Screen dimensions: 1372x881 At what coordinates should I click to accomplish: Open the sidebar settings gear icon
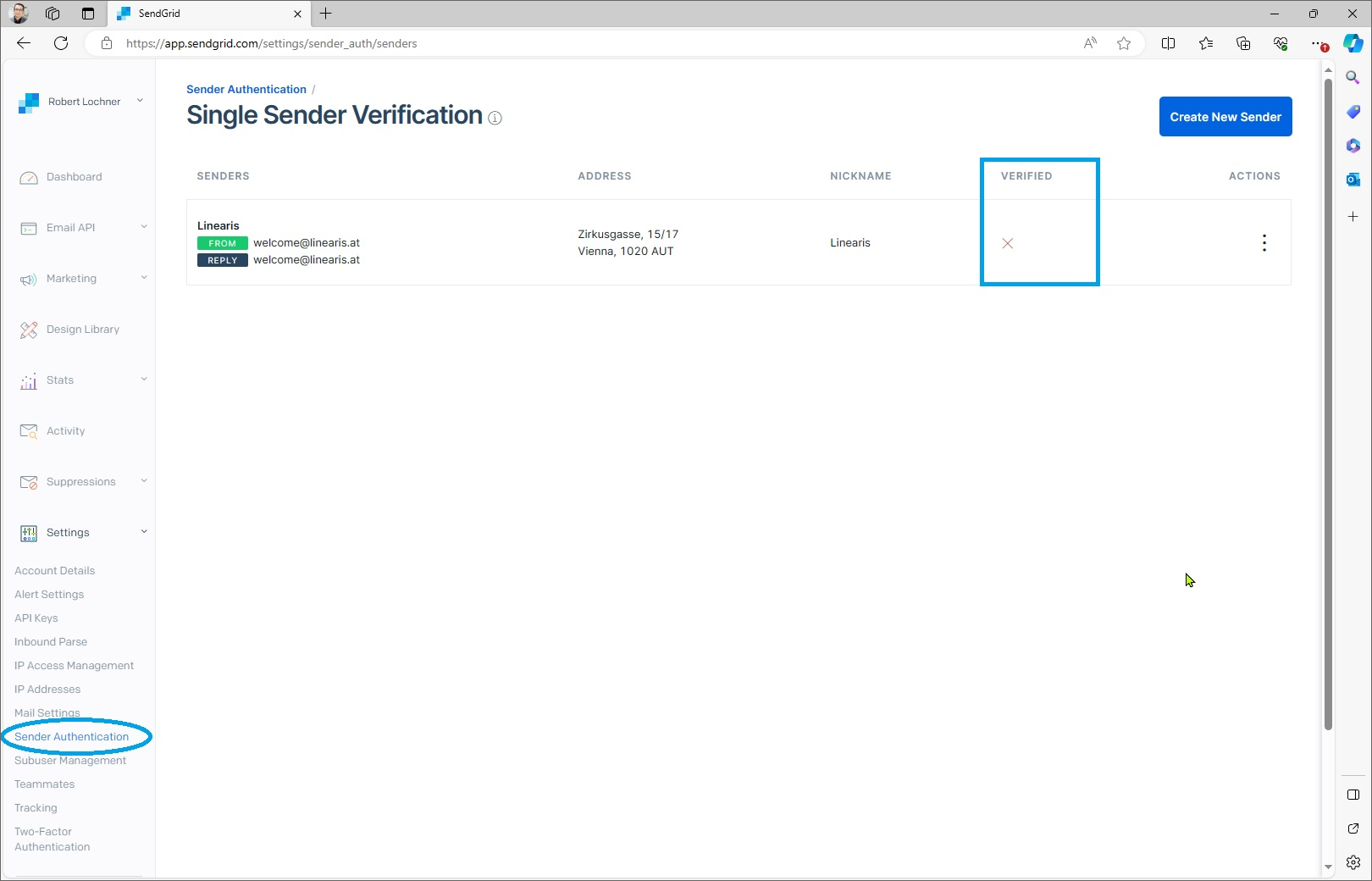[x=1353, y=862]
